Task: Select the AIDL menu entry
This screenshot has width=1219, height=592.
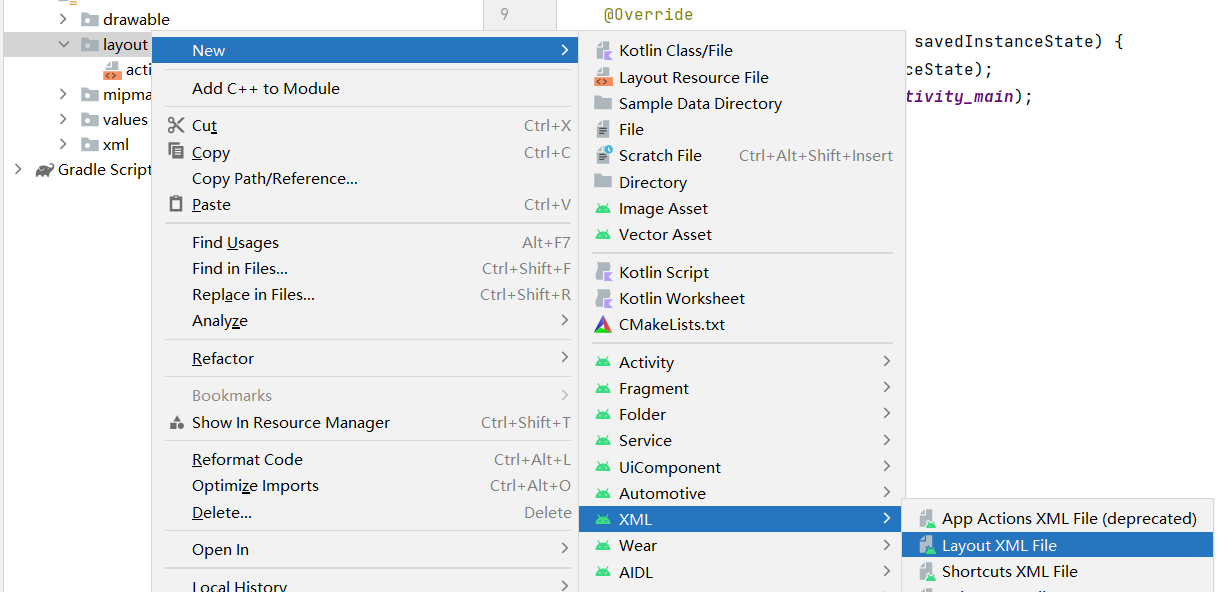Action: tap(740, 572)
